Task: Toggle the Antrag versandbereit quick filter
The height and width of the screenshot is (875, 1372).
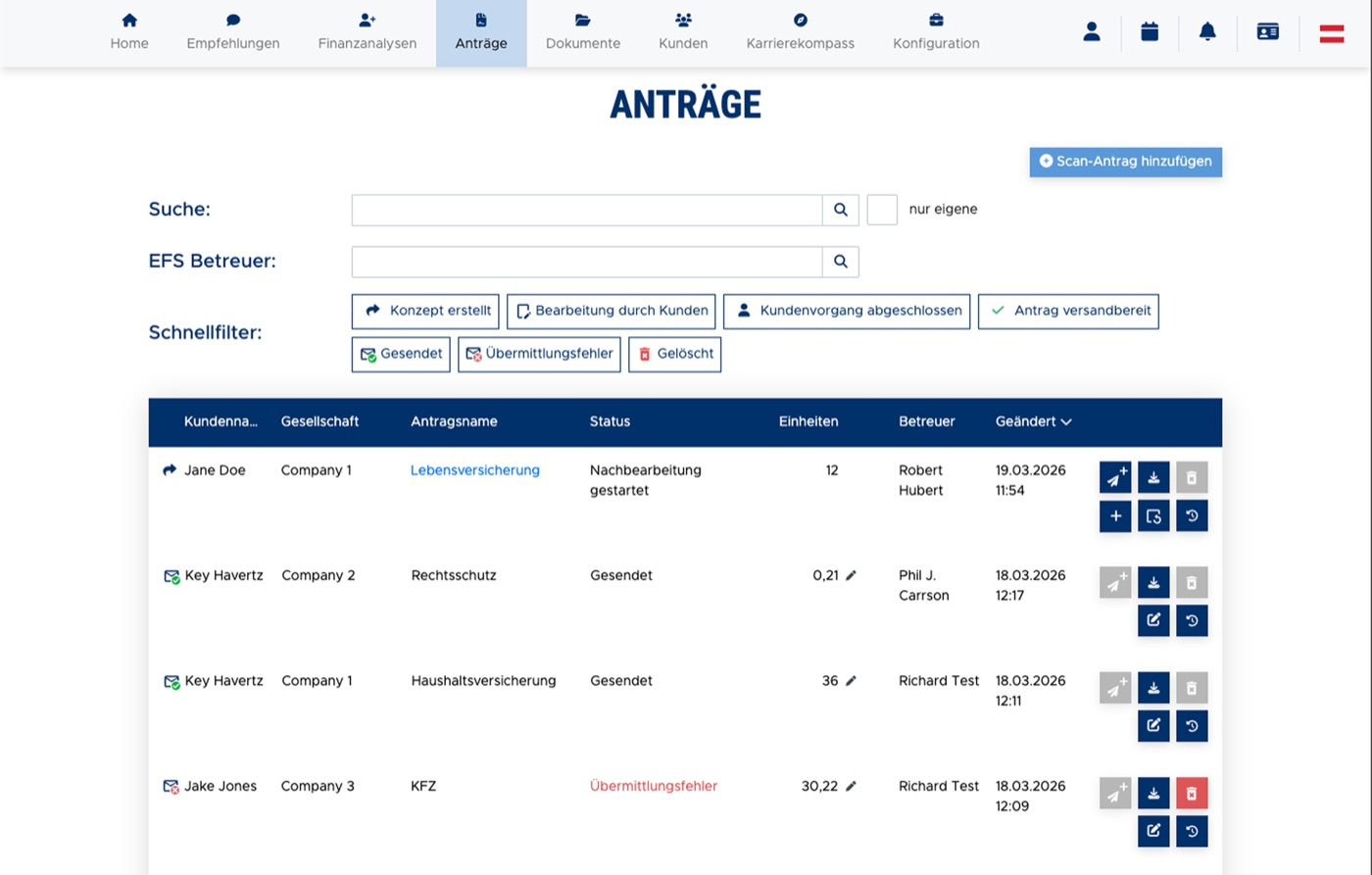Action: pos(1068,311)
